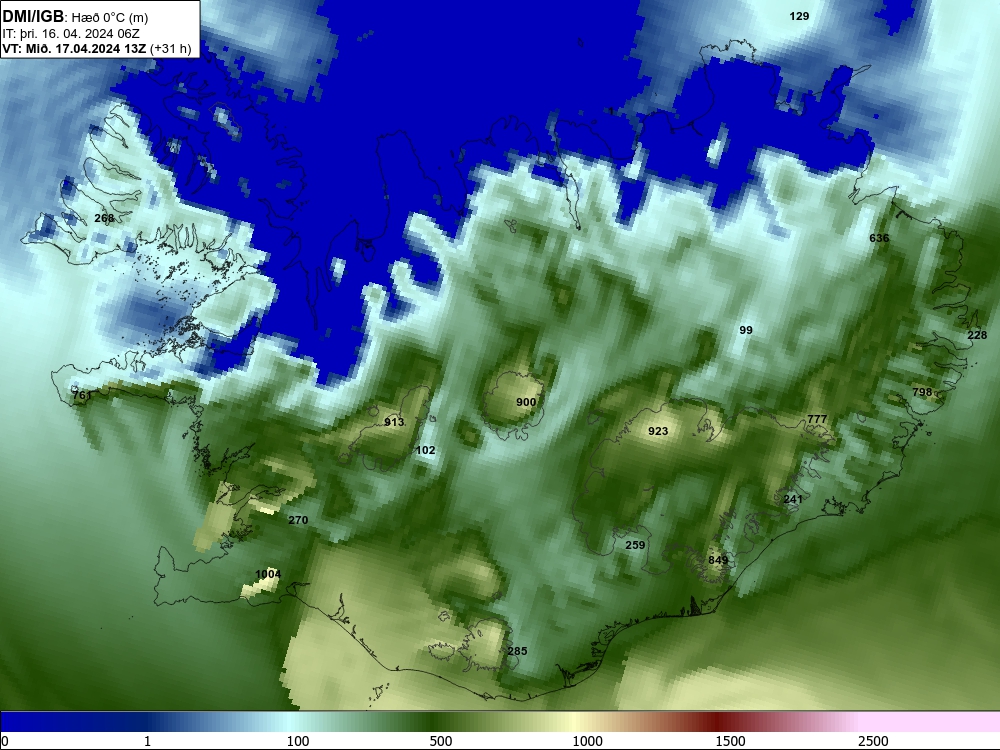This screenshot has width=1000, height=750.
Task: Click the 'IT: þri. 16. 04. 2024 06Z' line
Action: click(x=71, y=34)
